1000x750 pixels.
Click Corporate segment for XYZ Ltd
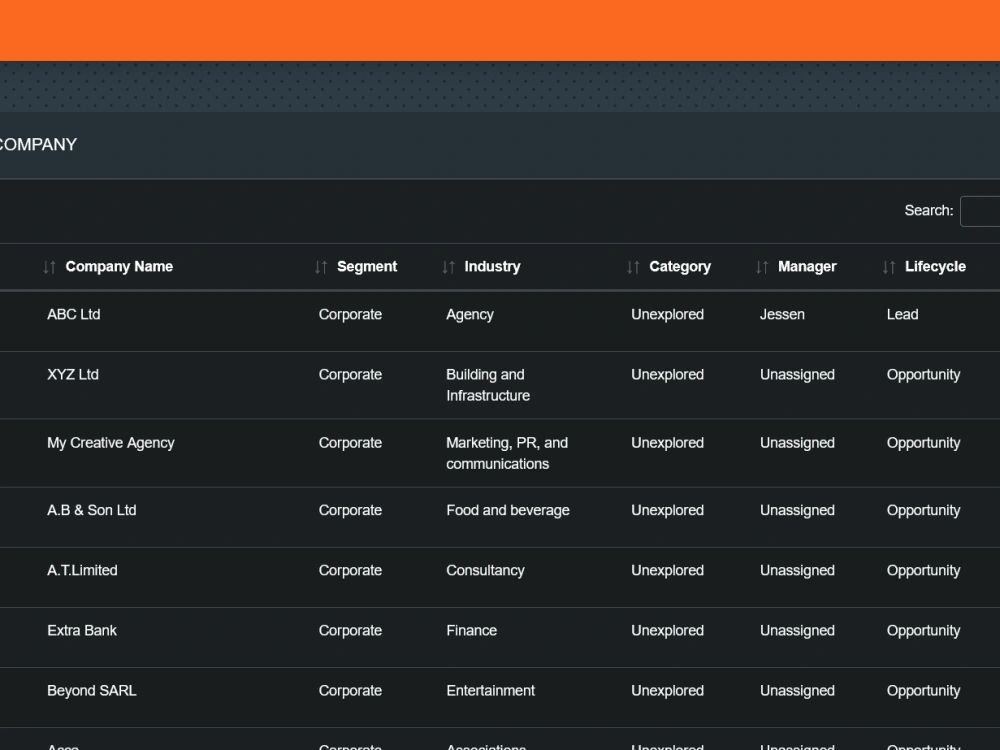[x=350, y=374]
